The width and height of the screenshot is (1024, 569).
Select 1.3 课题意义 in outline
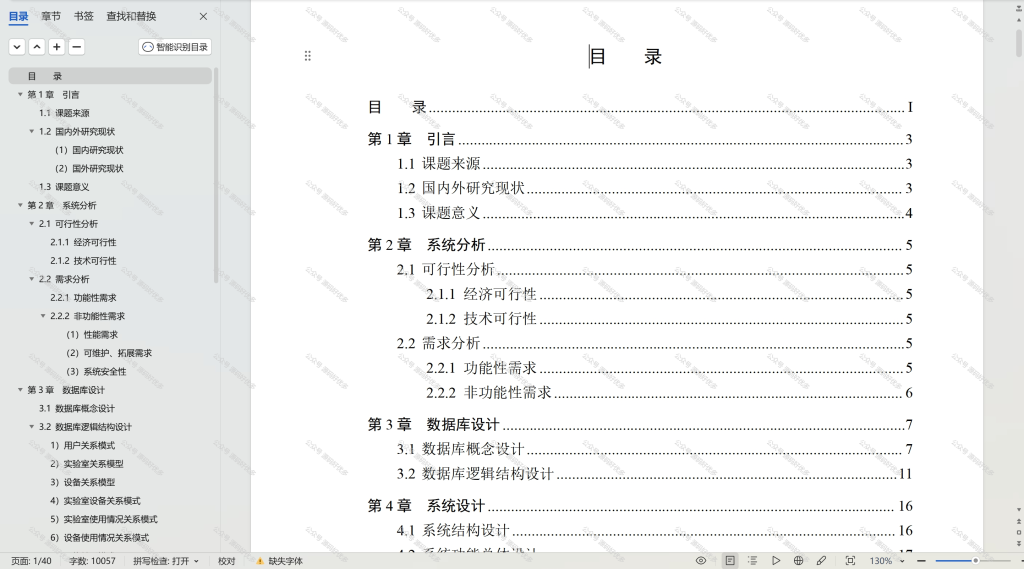(x=64, y=187)
